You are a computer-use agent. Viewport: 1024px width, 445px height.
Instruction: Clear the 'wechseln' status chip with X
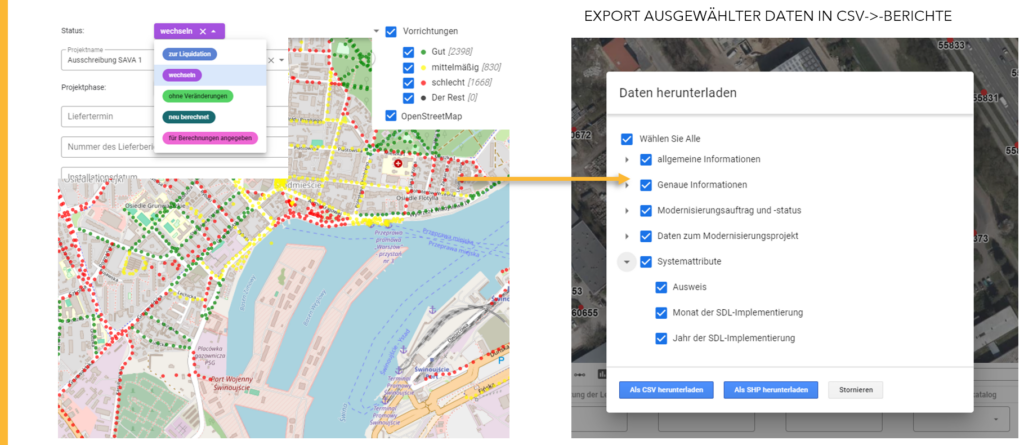pos(203,31)
